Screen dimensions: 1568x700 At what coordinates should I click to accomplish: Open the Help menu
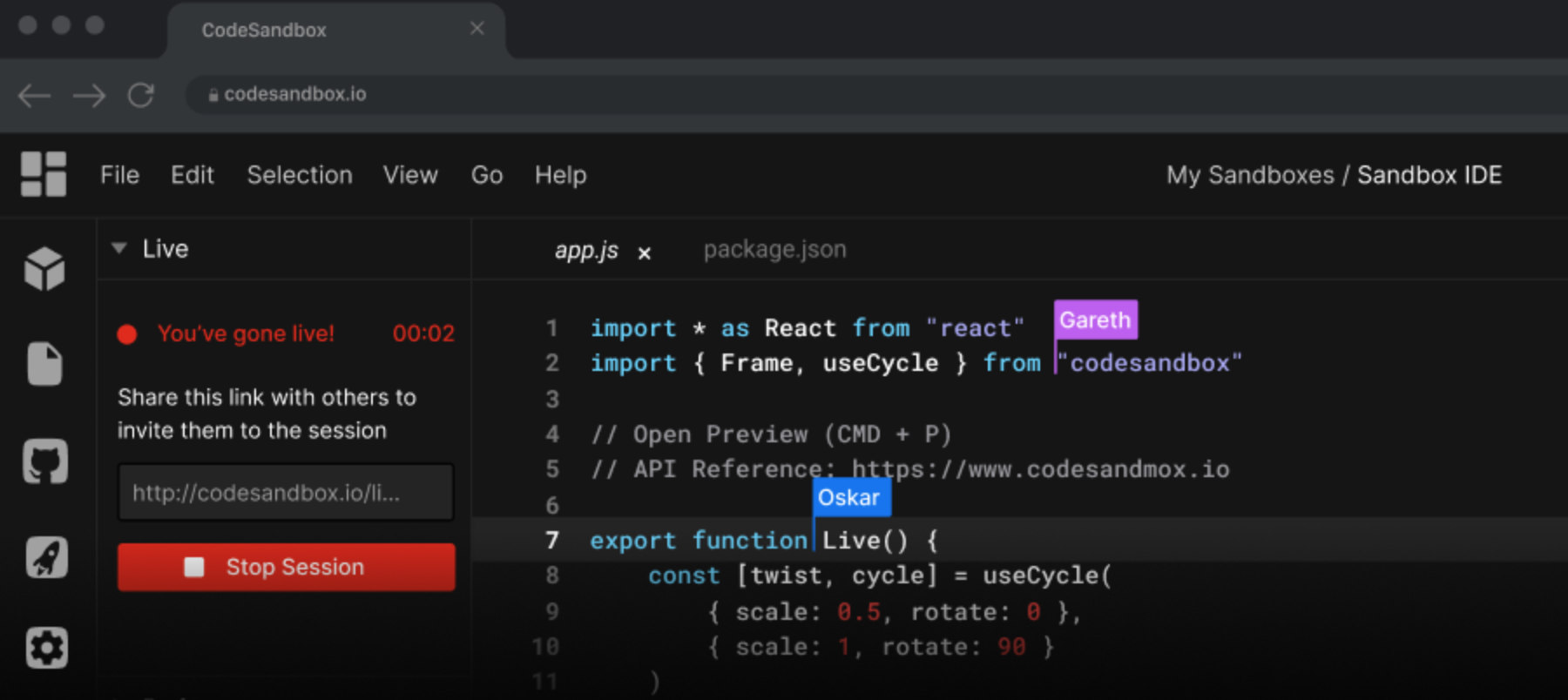(x=561, y=175)
